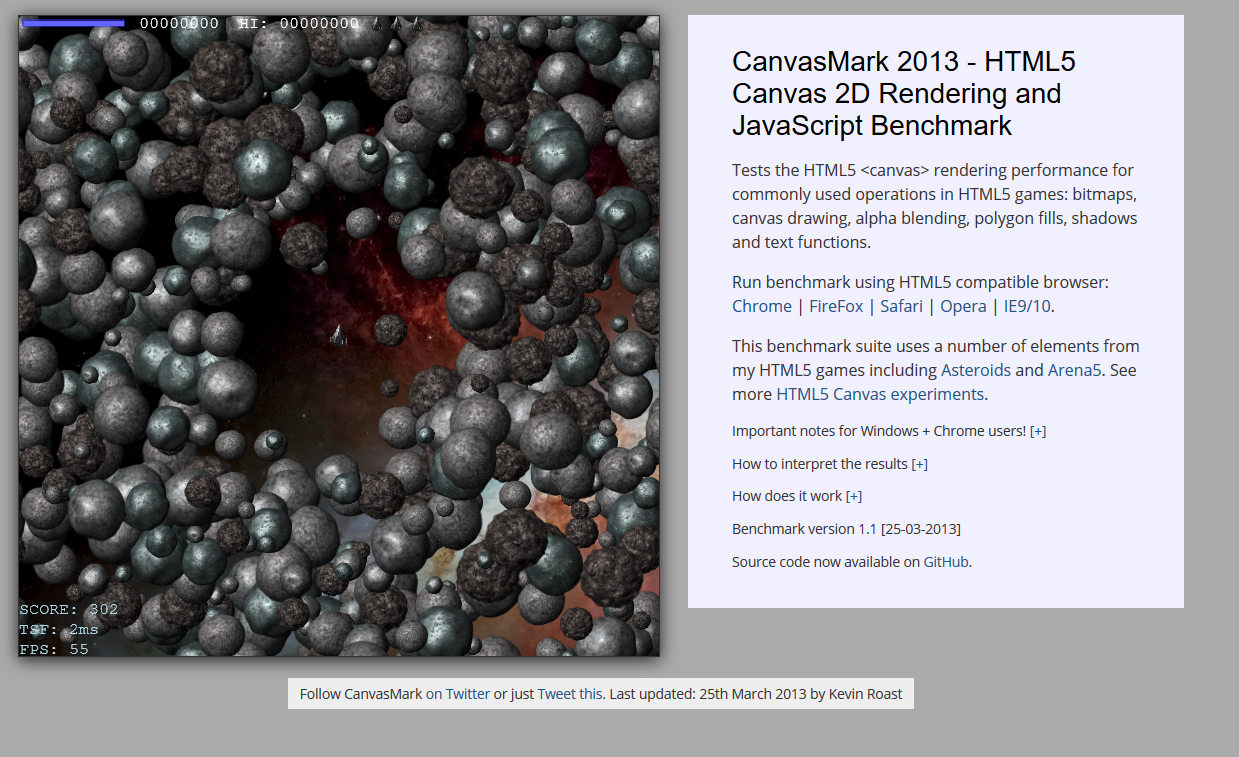Click the TSF: 2ms readout

click(x=59, y=629)
